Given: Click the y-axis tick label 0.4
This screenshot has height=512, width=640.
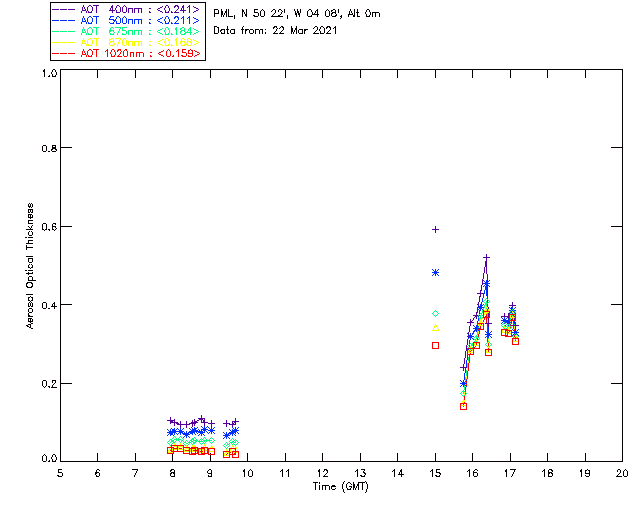Looking at the screenshot, I should tap(49, 305).
